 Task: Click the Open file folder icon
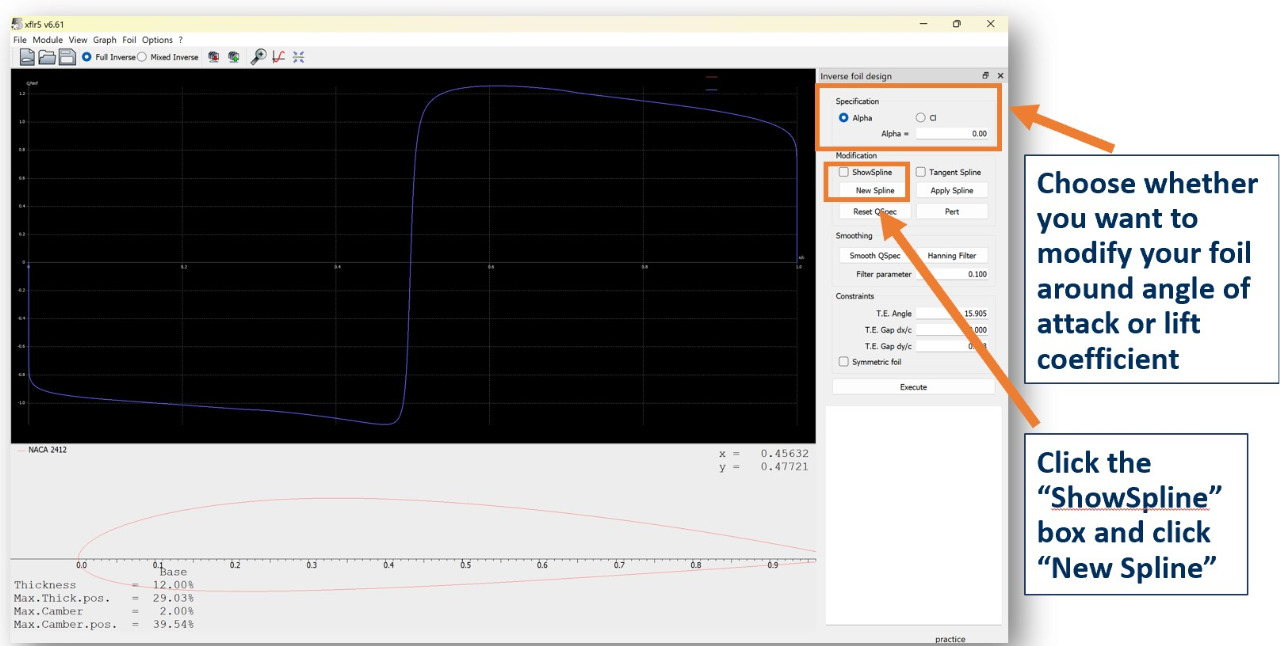point(47,57)
